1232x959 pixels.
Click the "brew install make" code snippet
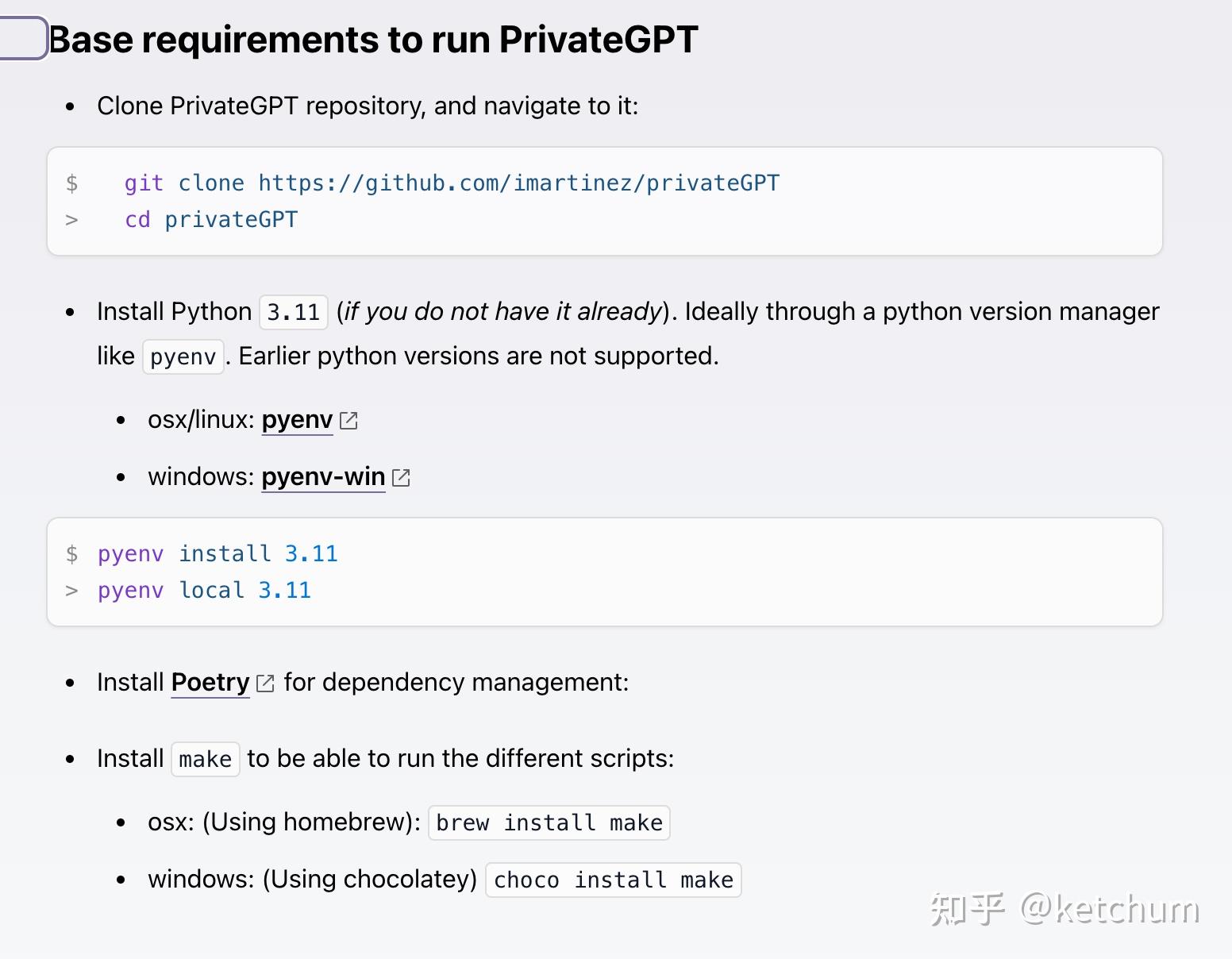(549, 823)
